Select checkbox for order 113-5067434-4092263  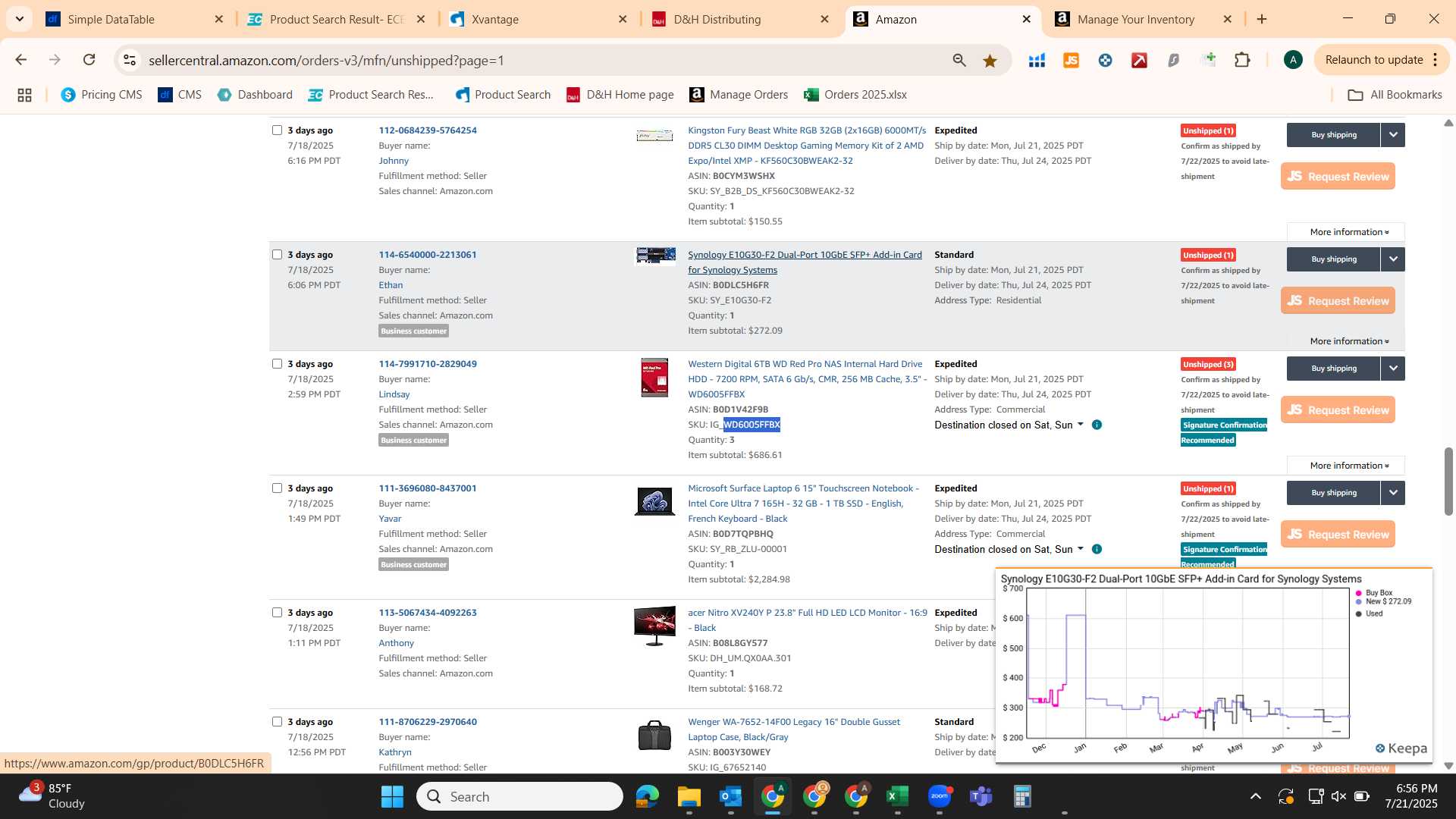coord(277,613)
